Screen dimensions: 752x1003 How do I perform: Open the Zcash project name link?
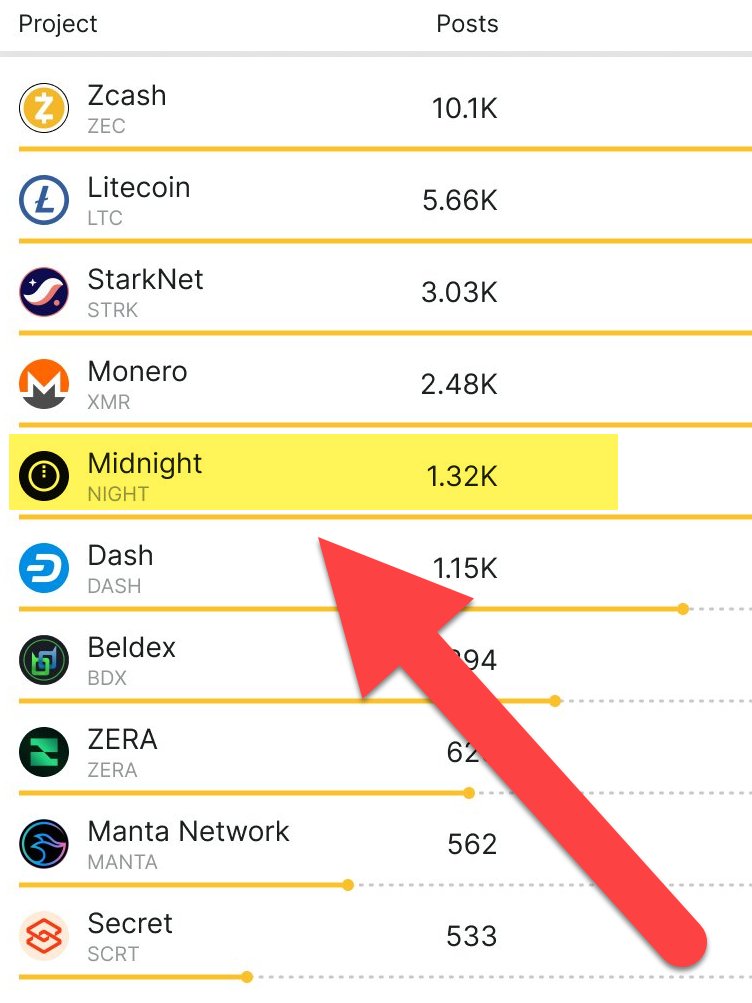click(x=127, y=96)
